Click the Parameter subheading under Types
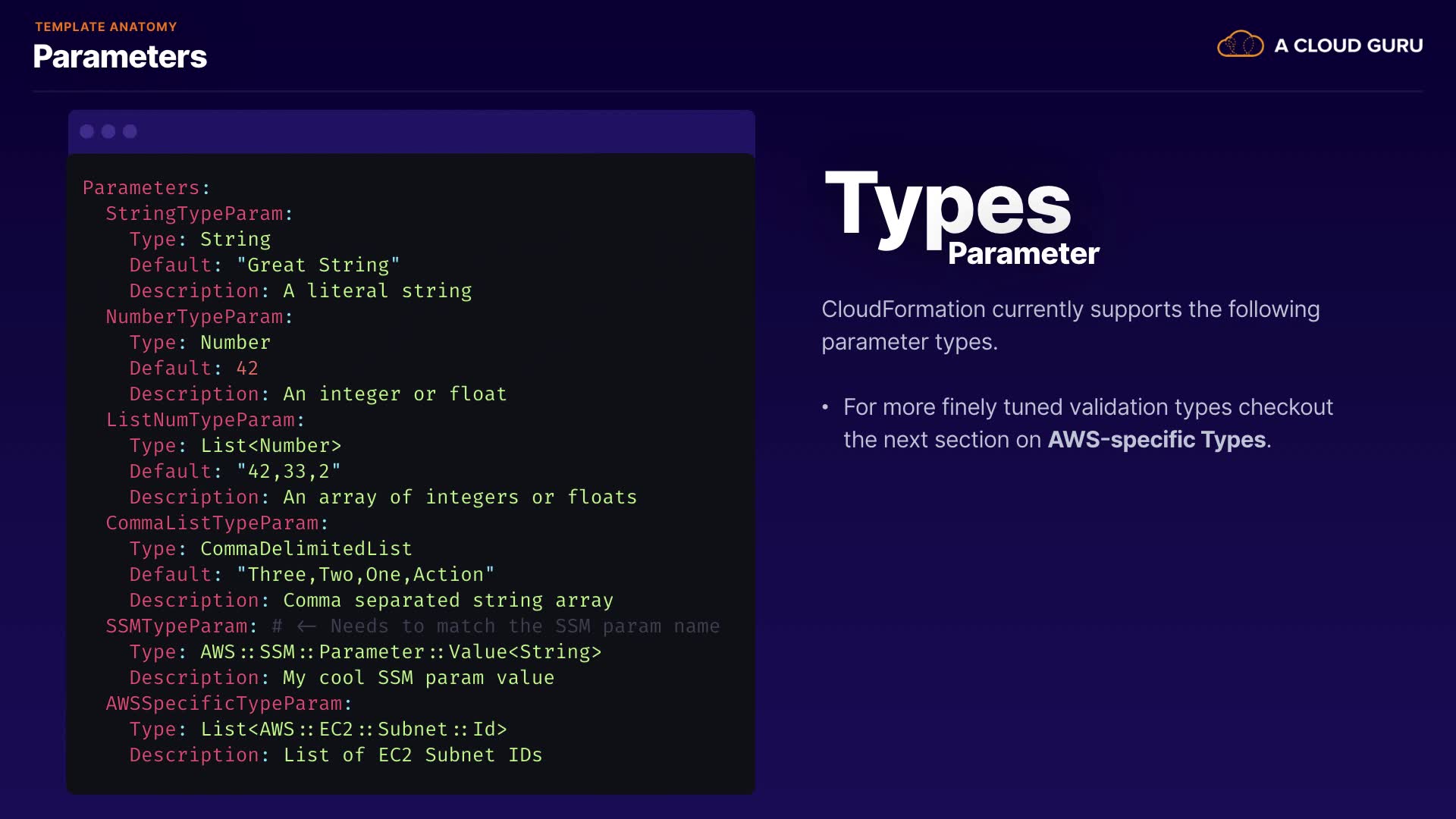This screenshot has height=819, width=1456. 1023,254
